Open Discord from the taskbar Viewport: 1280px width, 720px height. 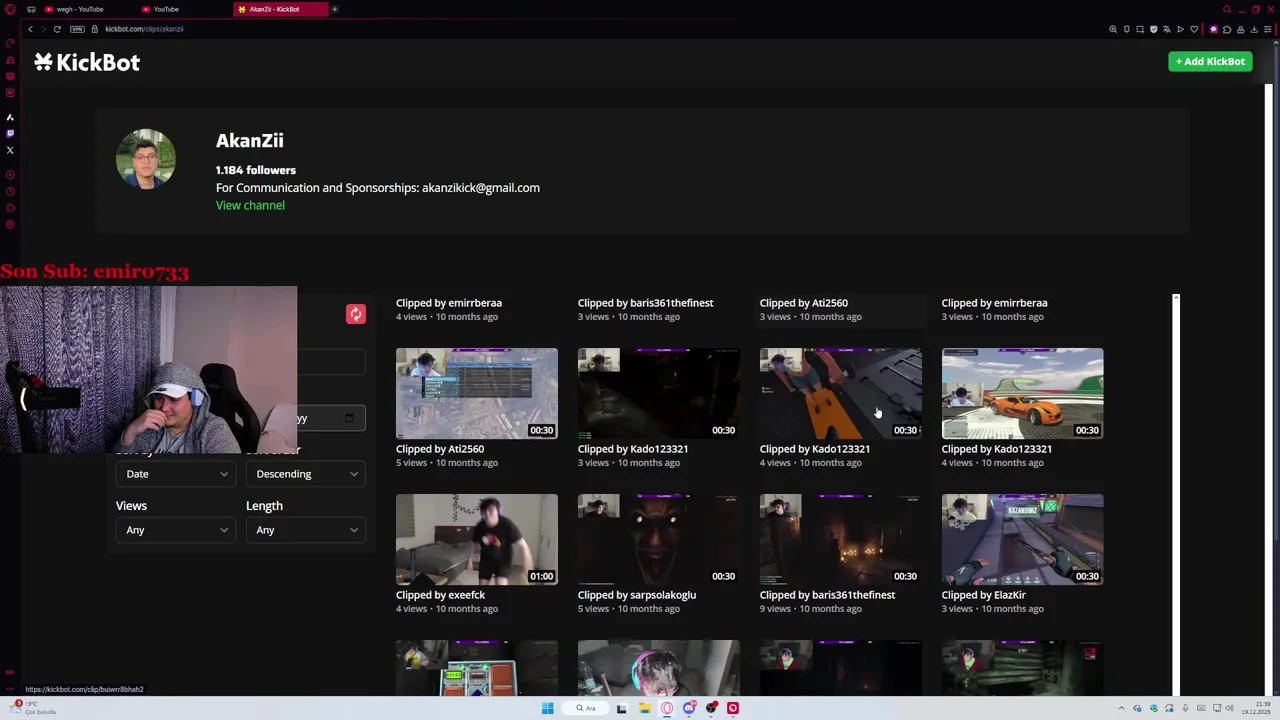(689, 708)
